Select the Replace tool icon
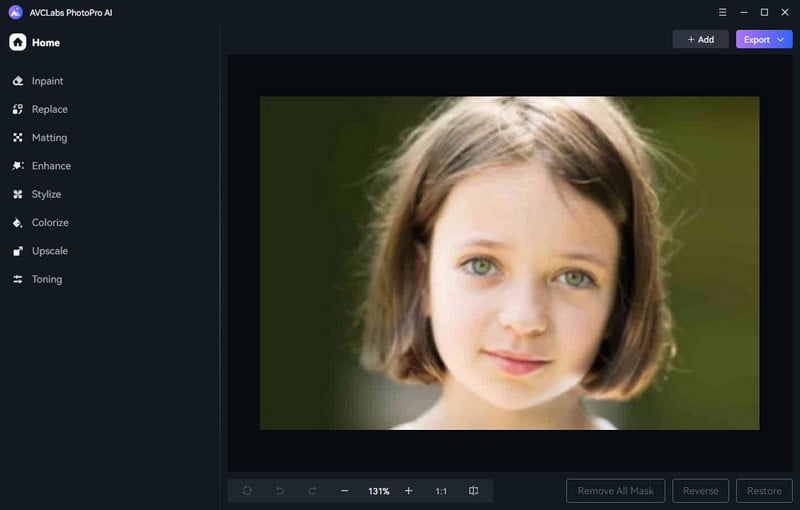Screen dimensions: 800x510 coord(18,109)
